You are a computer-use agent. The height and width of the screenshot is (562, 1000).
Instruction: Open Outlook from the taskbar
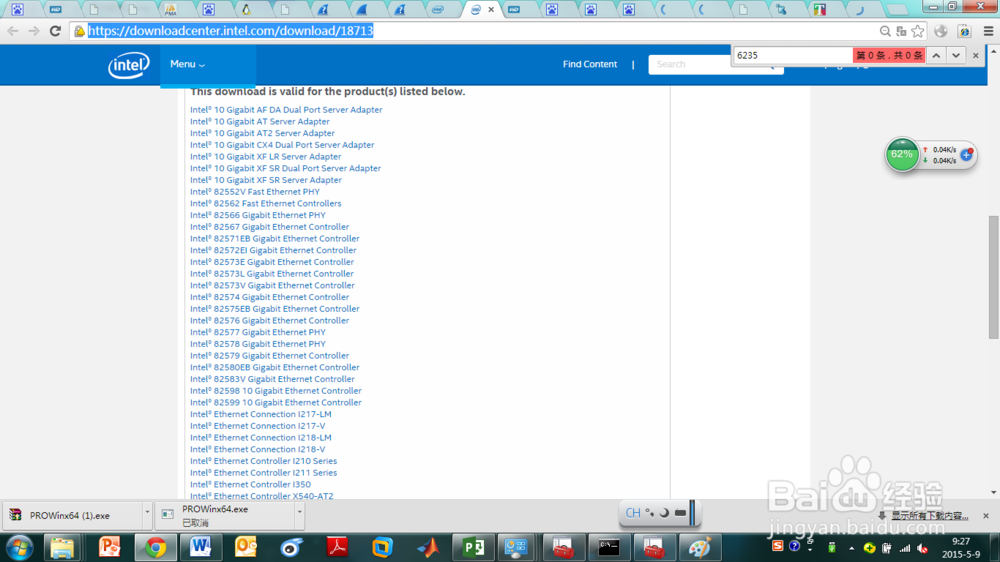(x=246, y=548)
